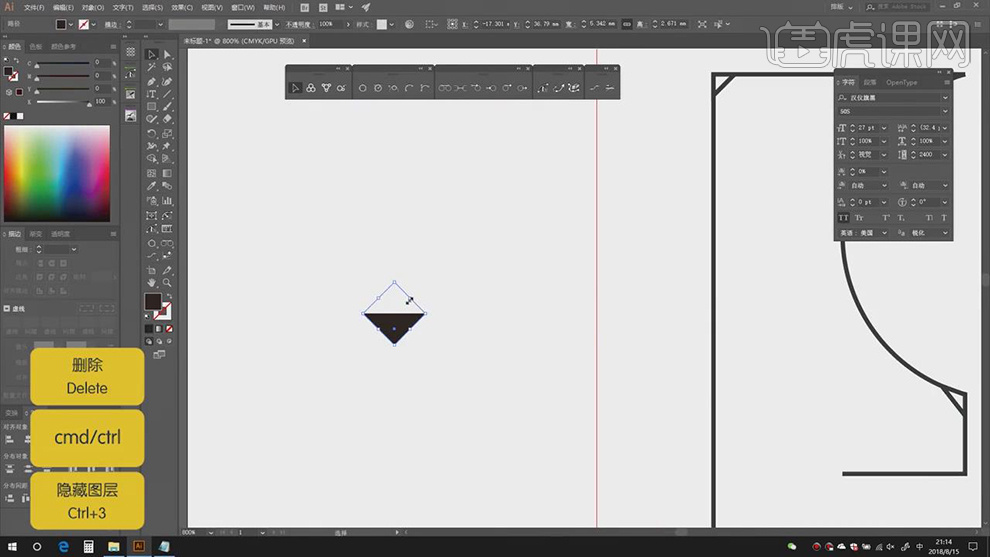Toggle Small Caps (Tr) text style
The height and width of the screenshot is (557, 990).
coord(858,217)
